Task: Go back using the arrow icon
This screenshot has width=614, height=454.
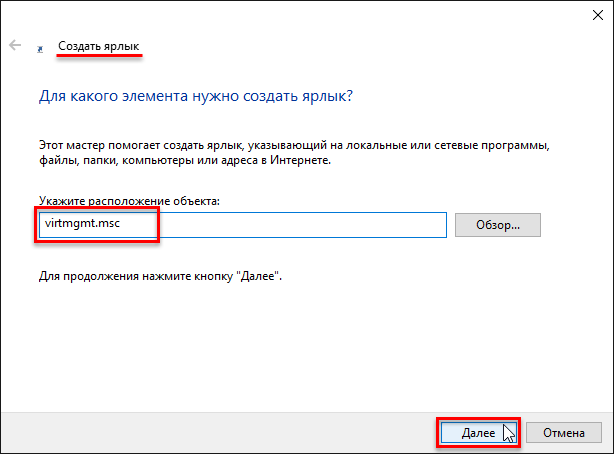Action: (15, 45)
